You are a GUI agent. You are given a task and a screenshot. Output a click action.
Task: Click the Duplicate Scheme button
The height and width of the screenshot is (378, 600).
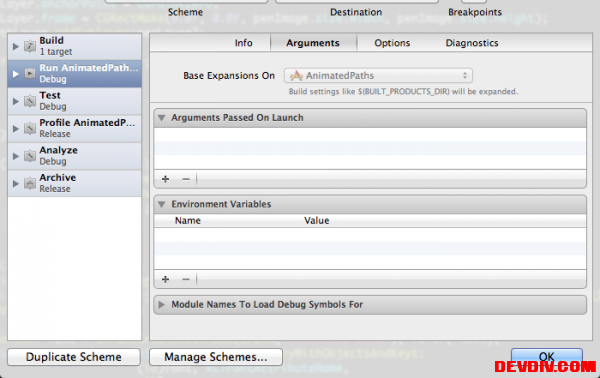pyautogui.click(x=74, y=357)
